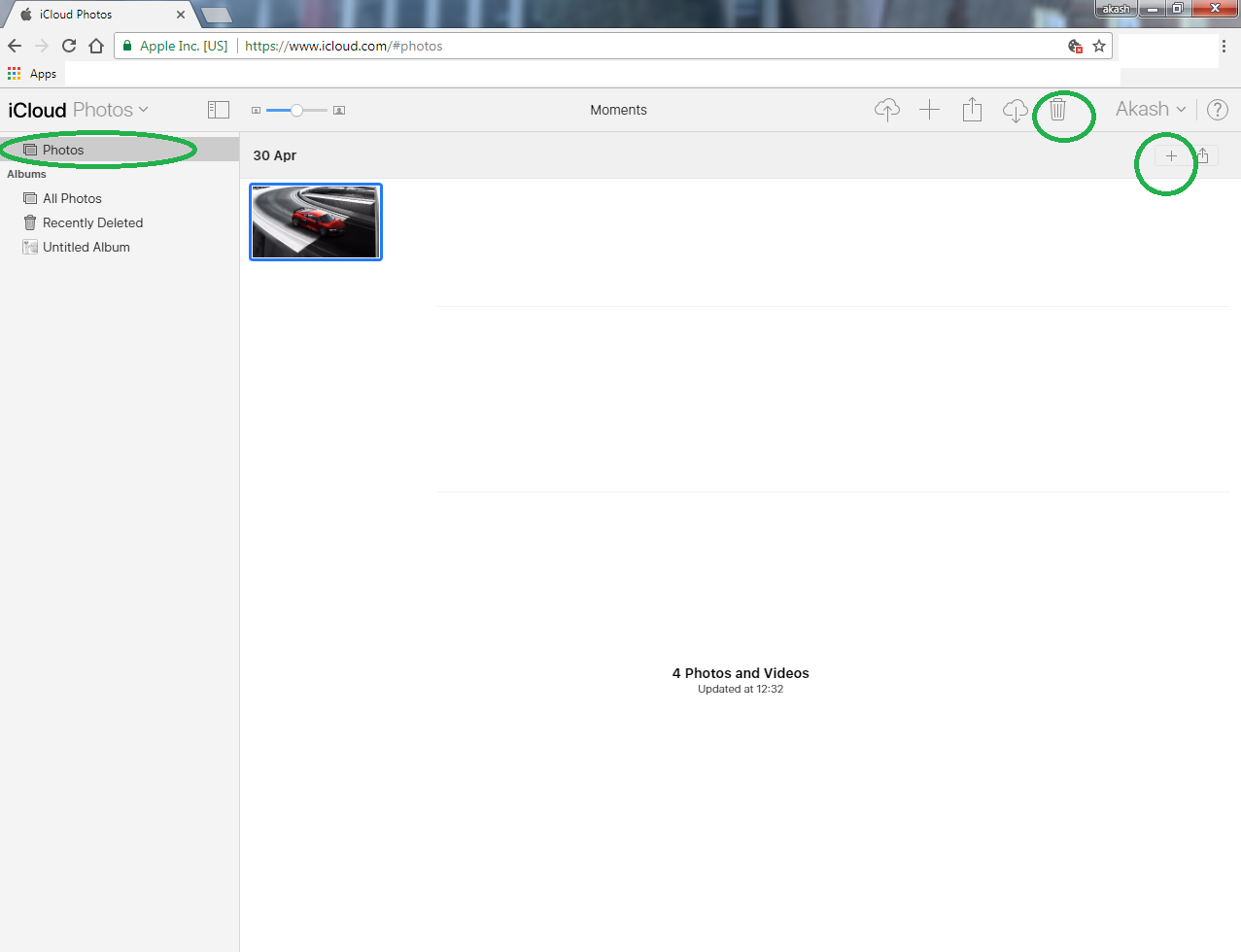
Task: Adjust the thumbnail size slider
Action: (x=296, y=110)
